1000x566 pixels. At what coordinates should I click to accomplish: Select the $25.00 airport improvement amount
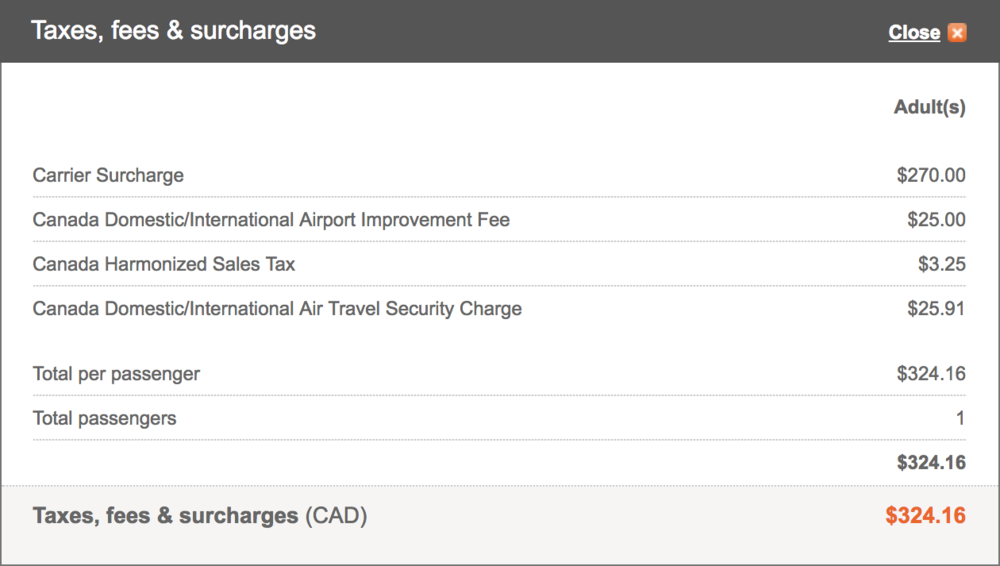point(936,219)
